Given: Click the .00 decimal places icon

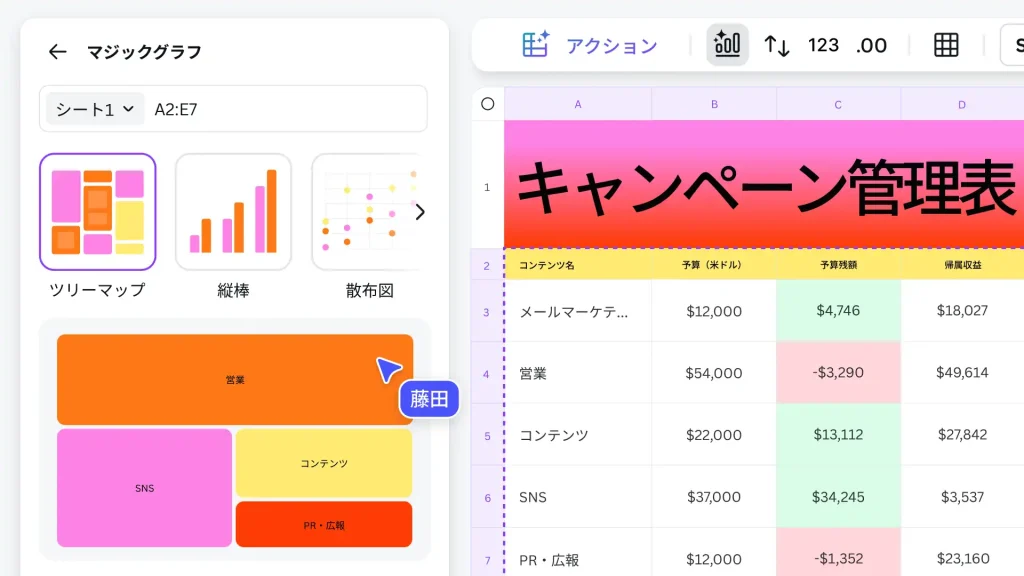Looking at the screenshot, I should [x=871, y=45].
